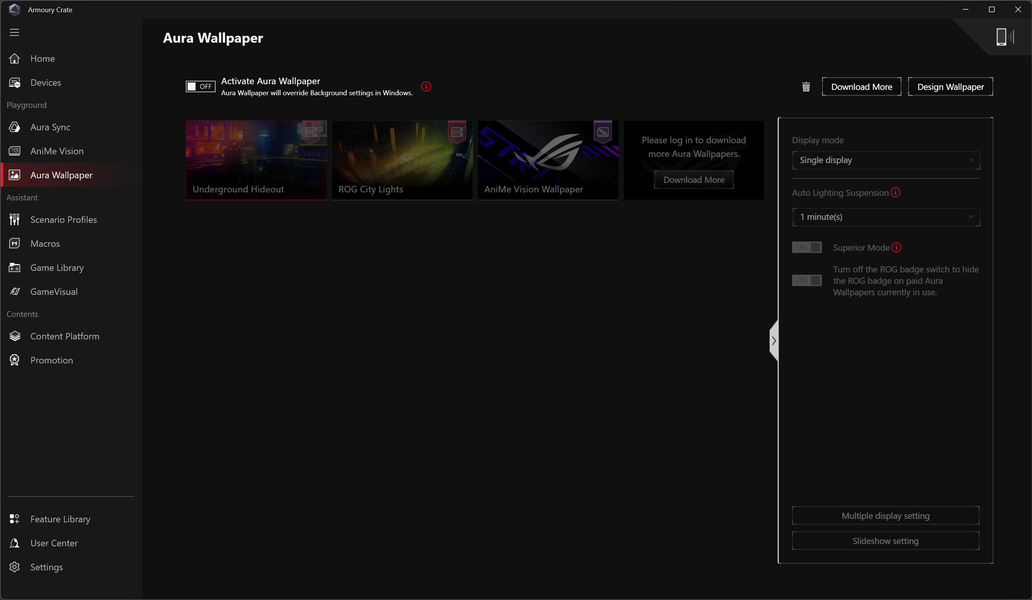Toggle the Superior Mode switch
The width and height of the screenshot is (1032, 600).
pyautogui.click(x=806, y=247)
